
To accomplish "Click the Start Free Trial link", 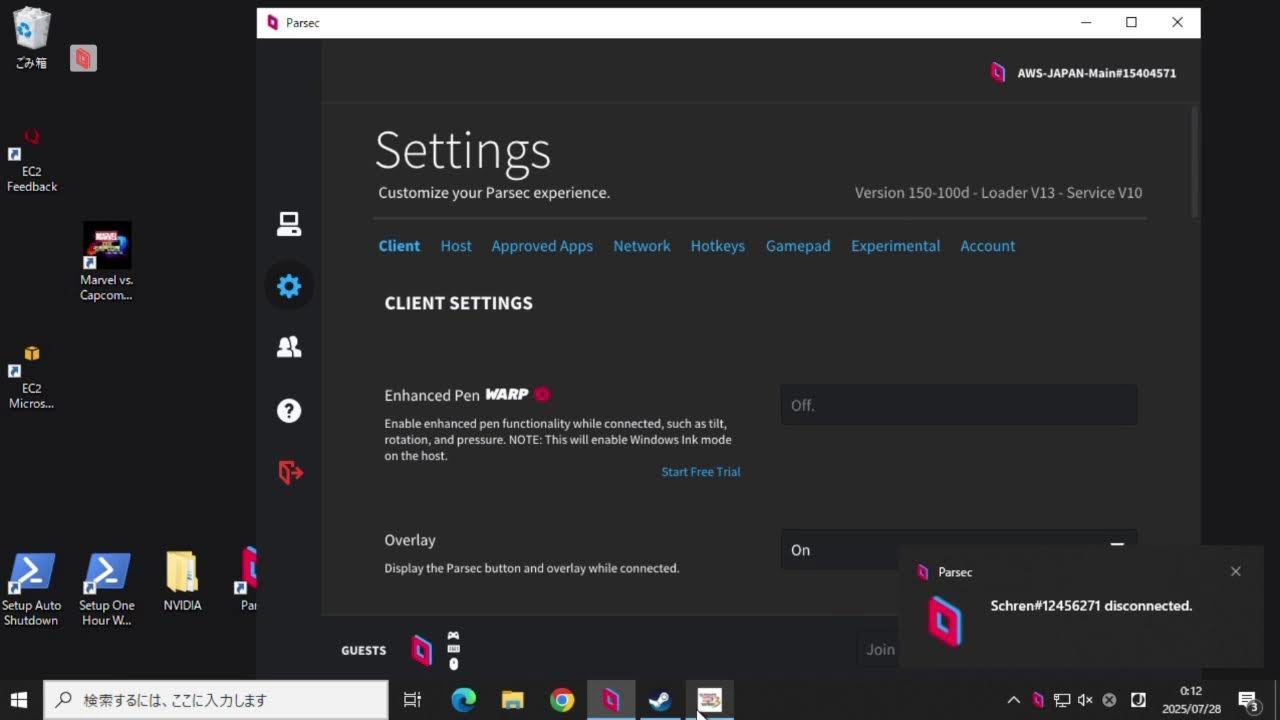I will (x=700, y=472).
